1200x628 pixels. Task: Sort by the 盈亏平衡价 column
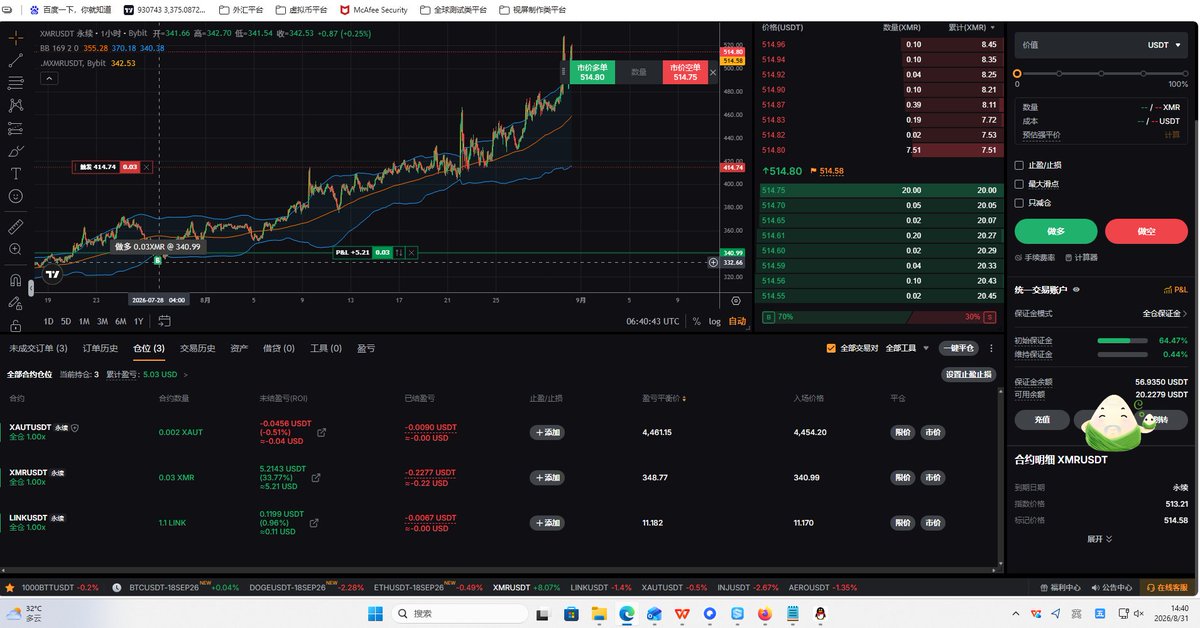tap(665, 398)
